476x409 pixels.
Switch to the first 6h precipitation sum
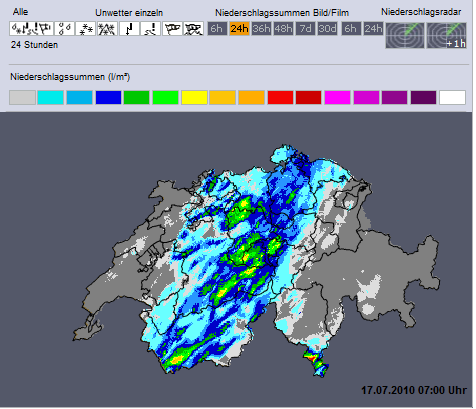217,29
